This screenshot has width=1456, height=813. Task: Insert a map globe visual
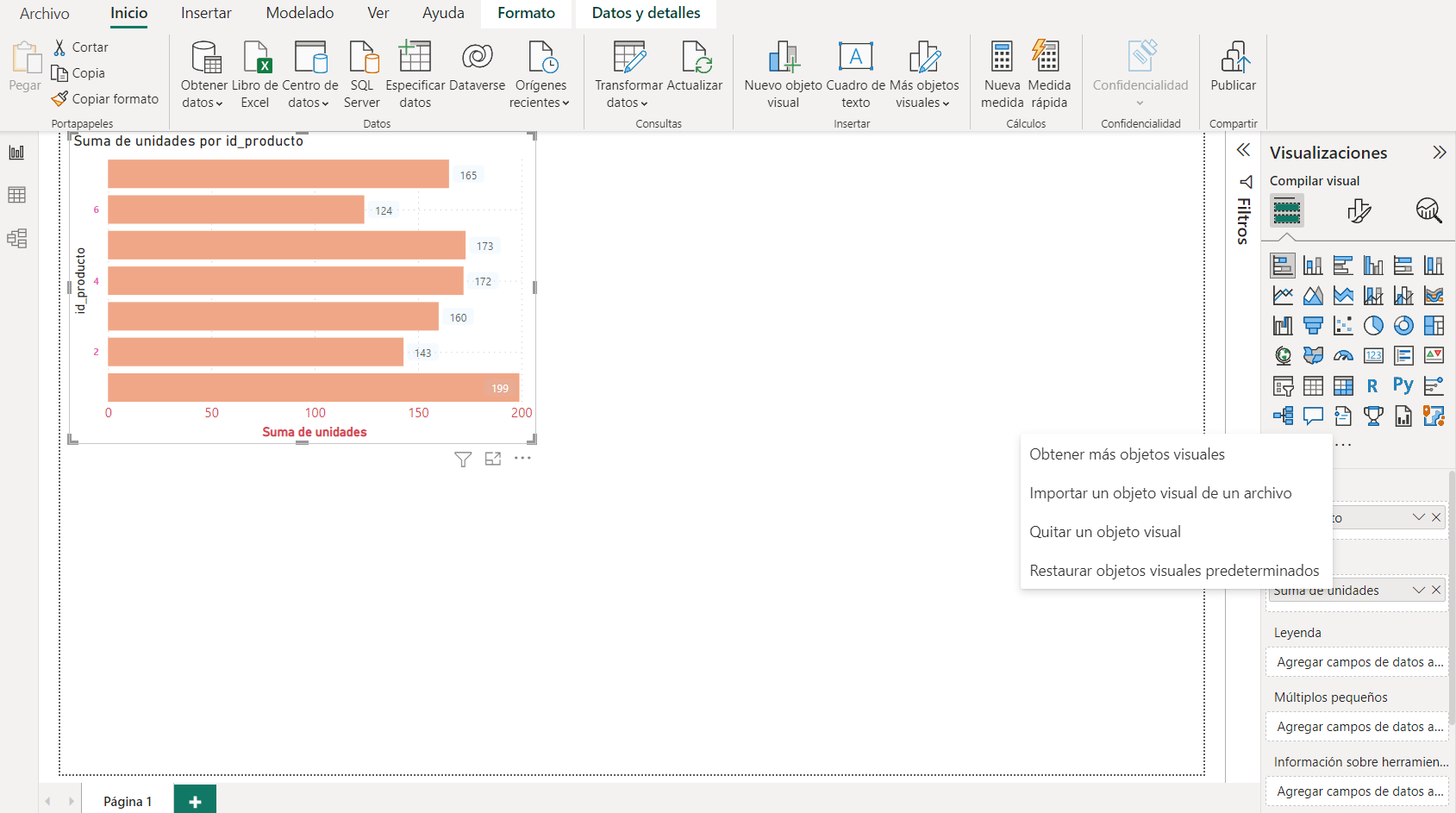point(1283,355)
